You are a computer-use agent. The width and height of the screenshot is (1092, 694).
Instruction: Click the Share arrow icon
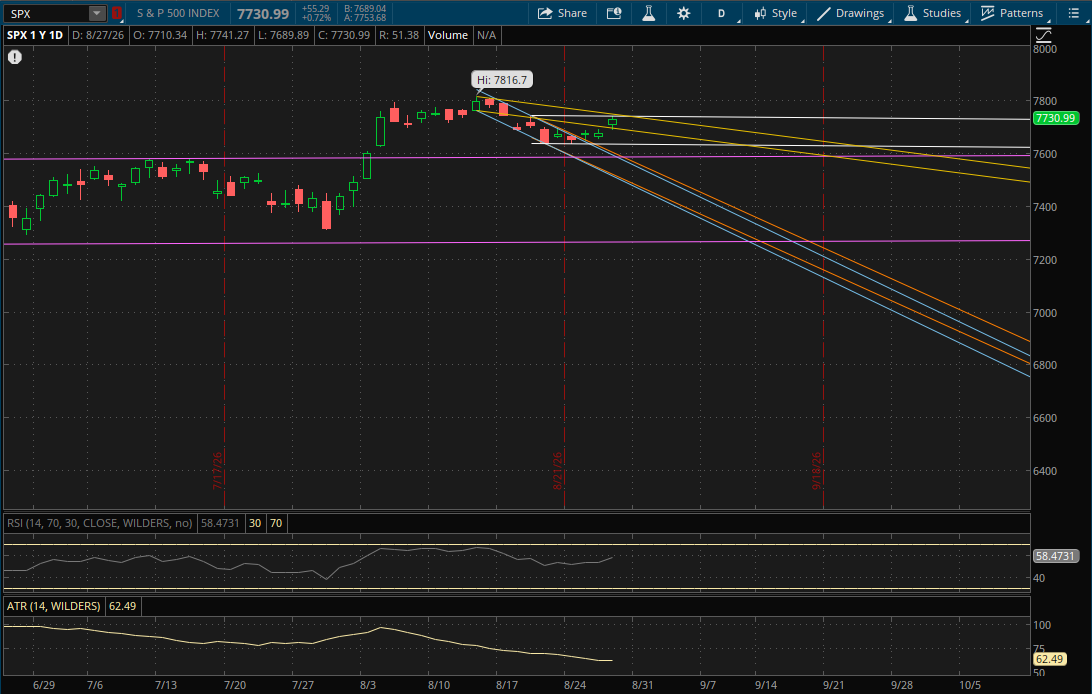[545, 13]
